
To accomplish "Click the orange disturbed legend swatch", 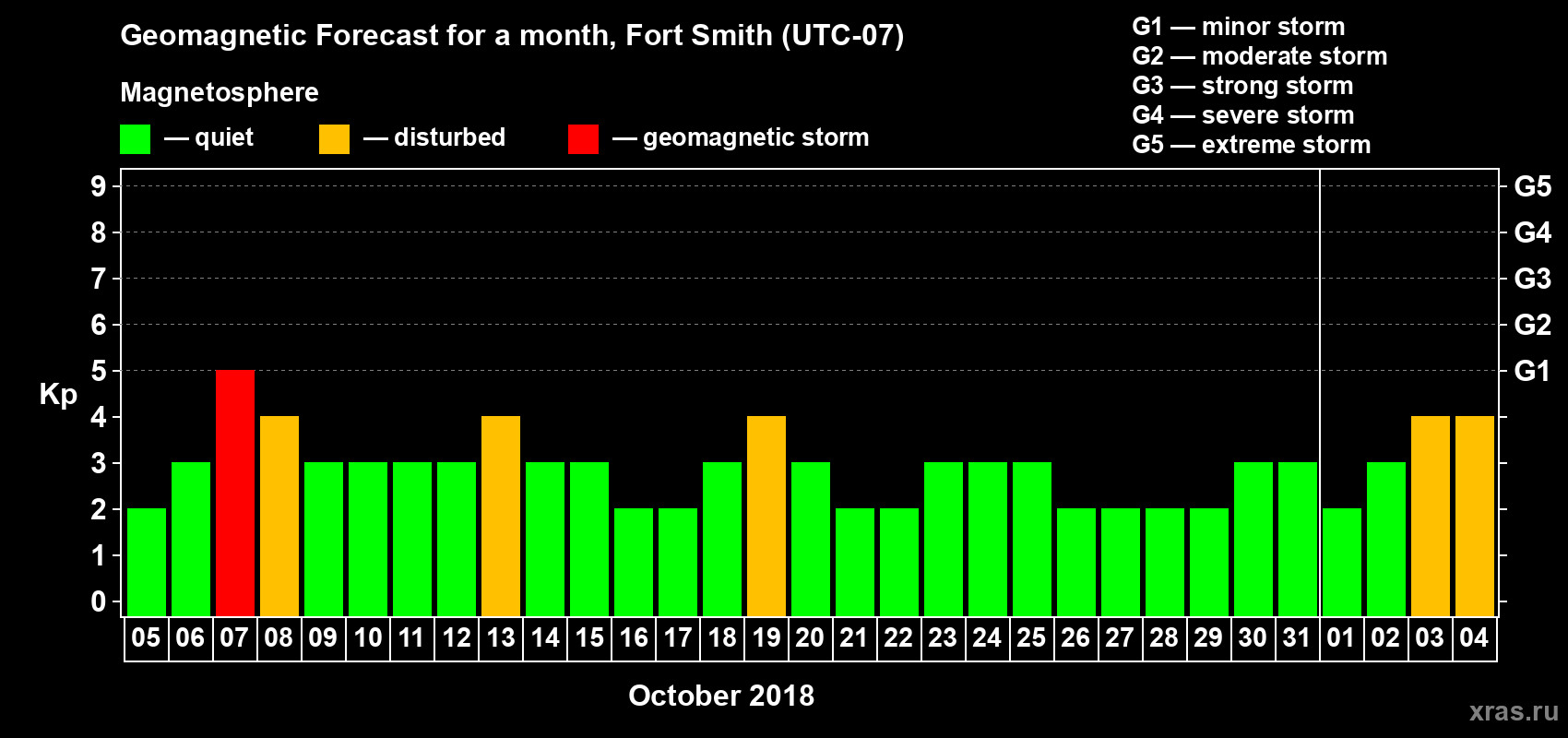I will pyautogui.click(x=334, y=139).
